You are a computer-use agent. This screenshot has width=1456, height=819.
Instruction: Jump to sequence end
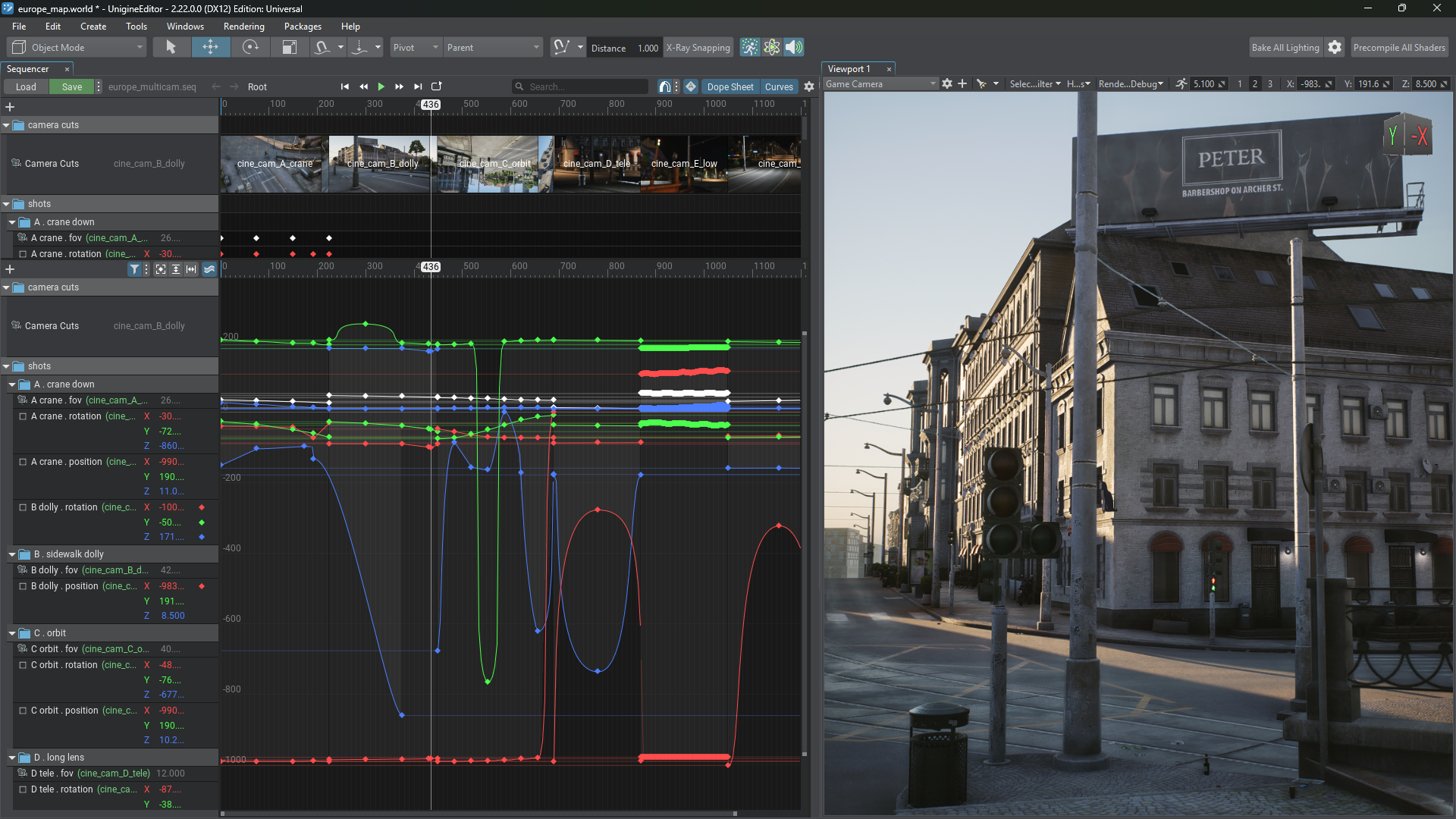[x=418, y=86]
